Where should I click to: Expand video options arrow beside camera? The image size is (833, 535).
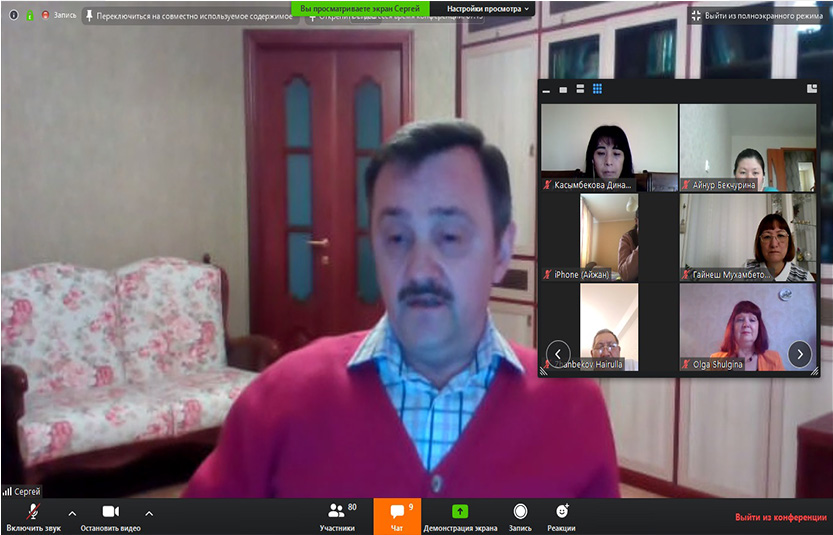[x=149, y=513]
